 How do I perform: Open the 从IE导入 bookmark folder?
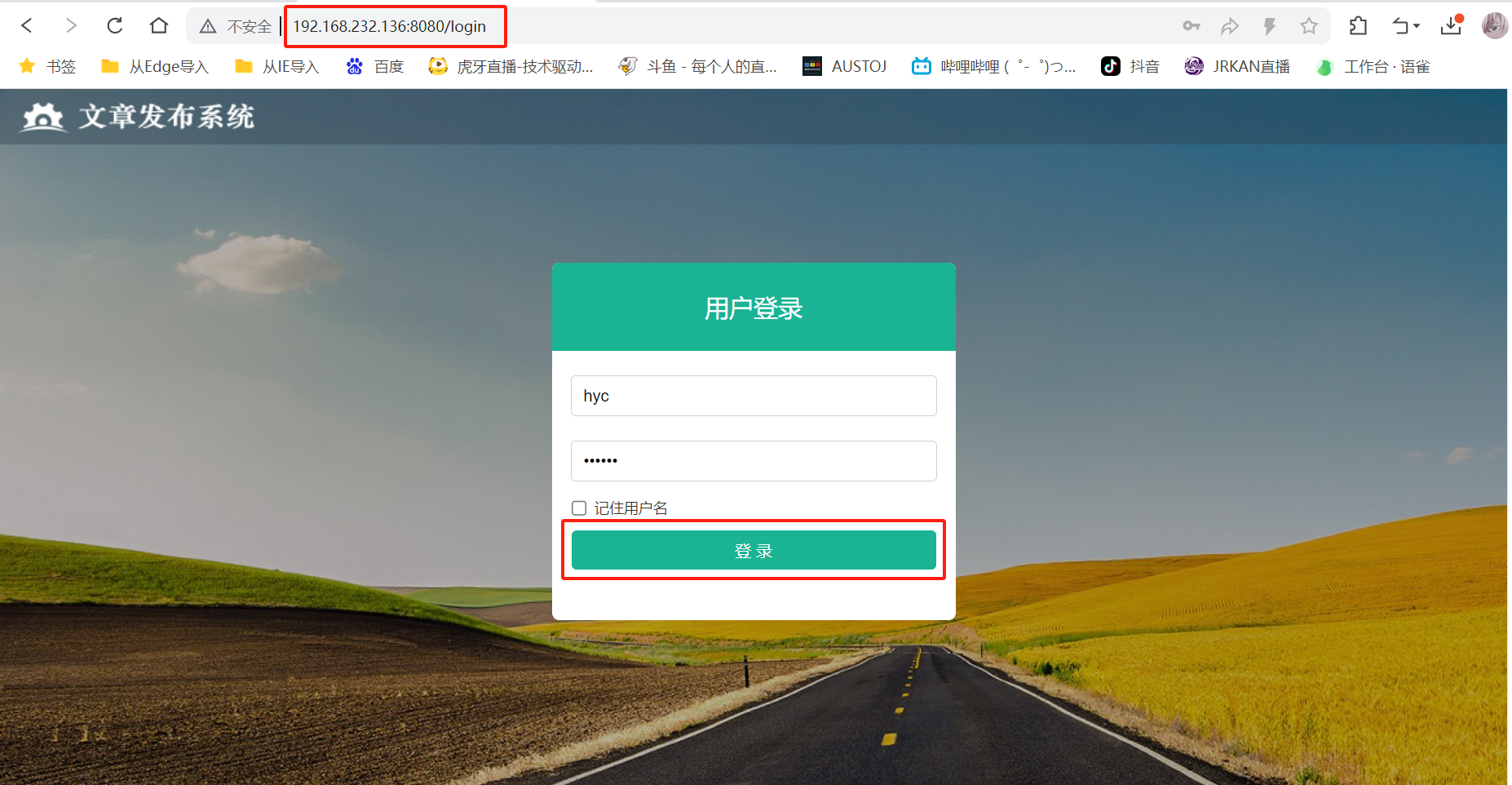click(x=276, y=66)
